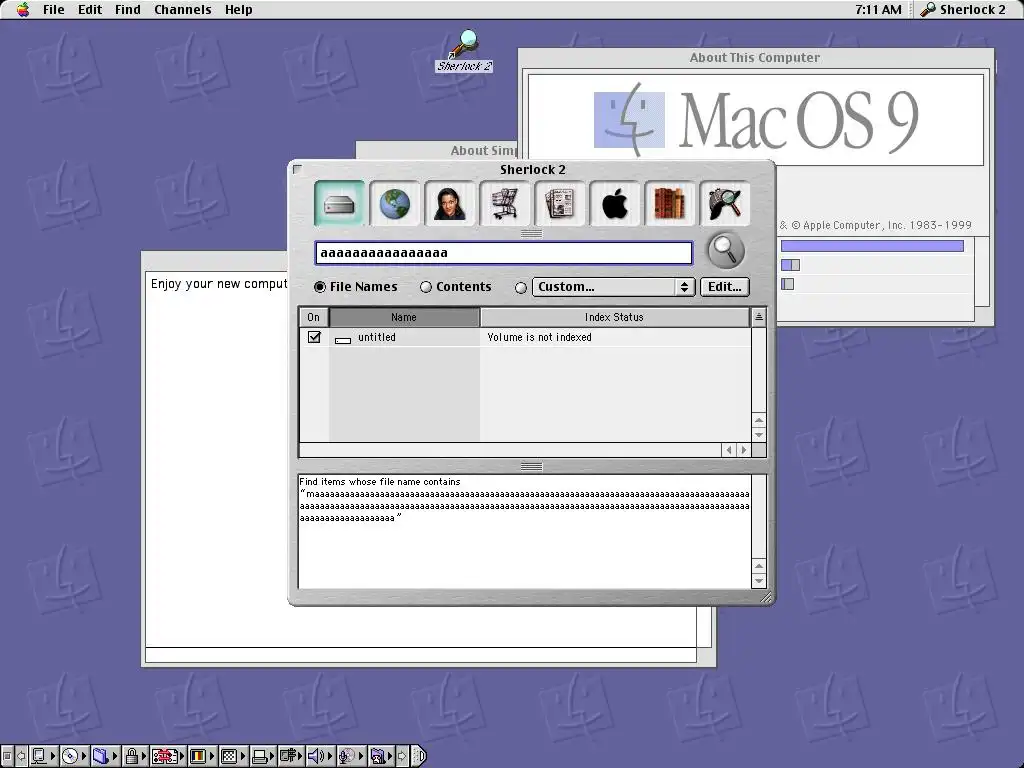This screenshot has width=1024, height=768.
Task: Bring About This Computer window forward via title
Action: point(754,57)
